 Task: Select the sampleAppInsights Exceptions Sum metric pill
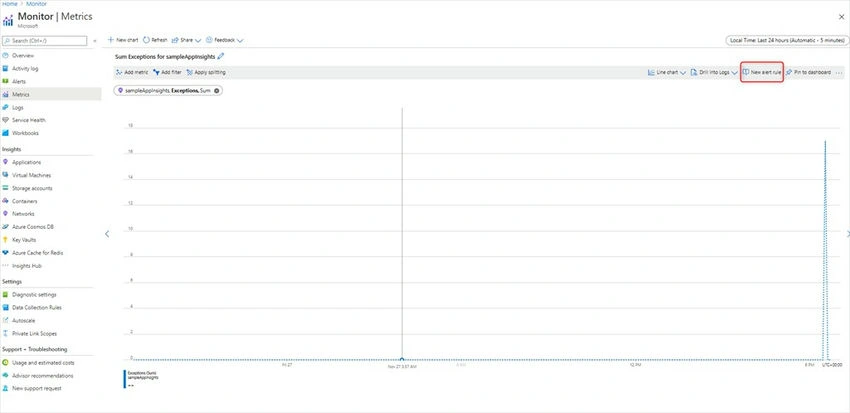[x=168, y=91]
